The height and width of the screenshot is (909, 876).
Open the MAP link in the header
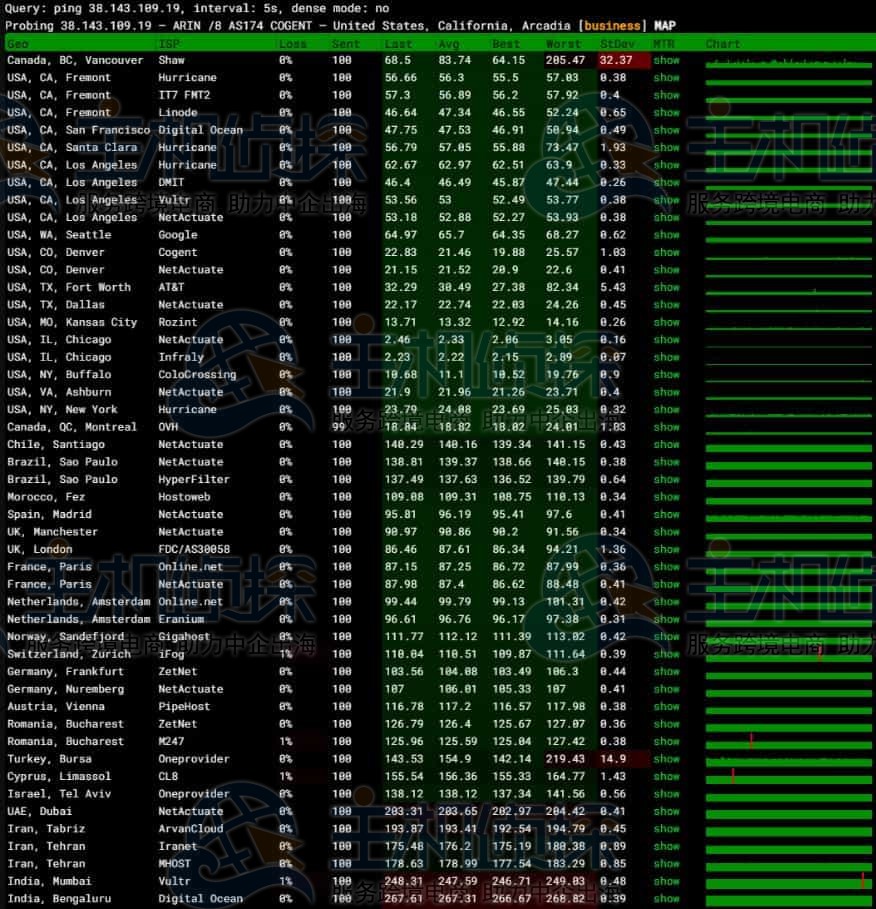(x=665, y=26)
